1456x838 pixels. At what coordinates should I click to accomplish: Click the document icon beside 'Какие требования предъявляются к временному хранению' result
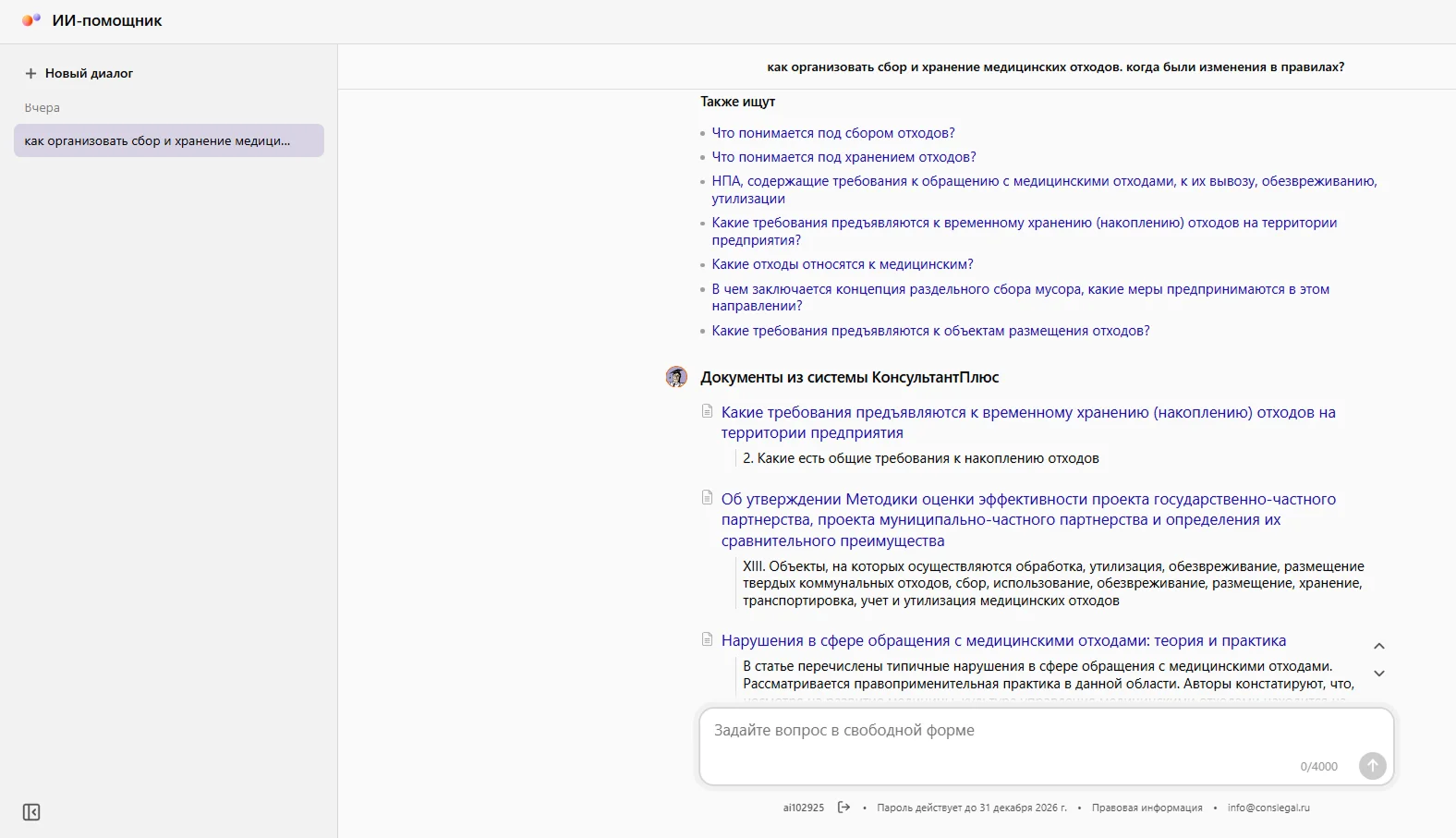708,411
